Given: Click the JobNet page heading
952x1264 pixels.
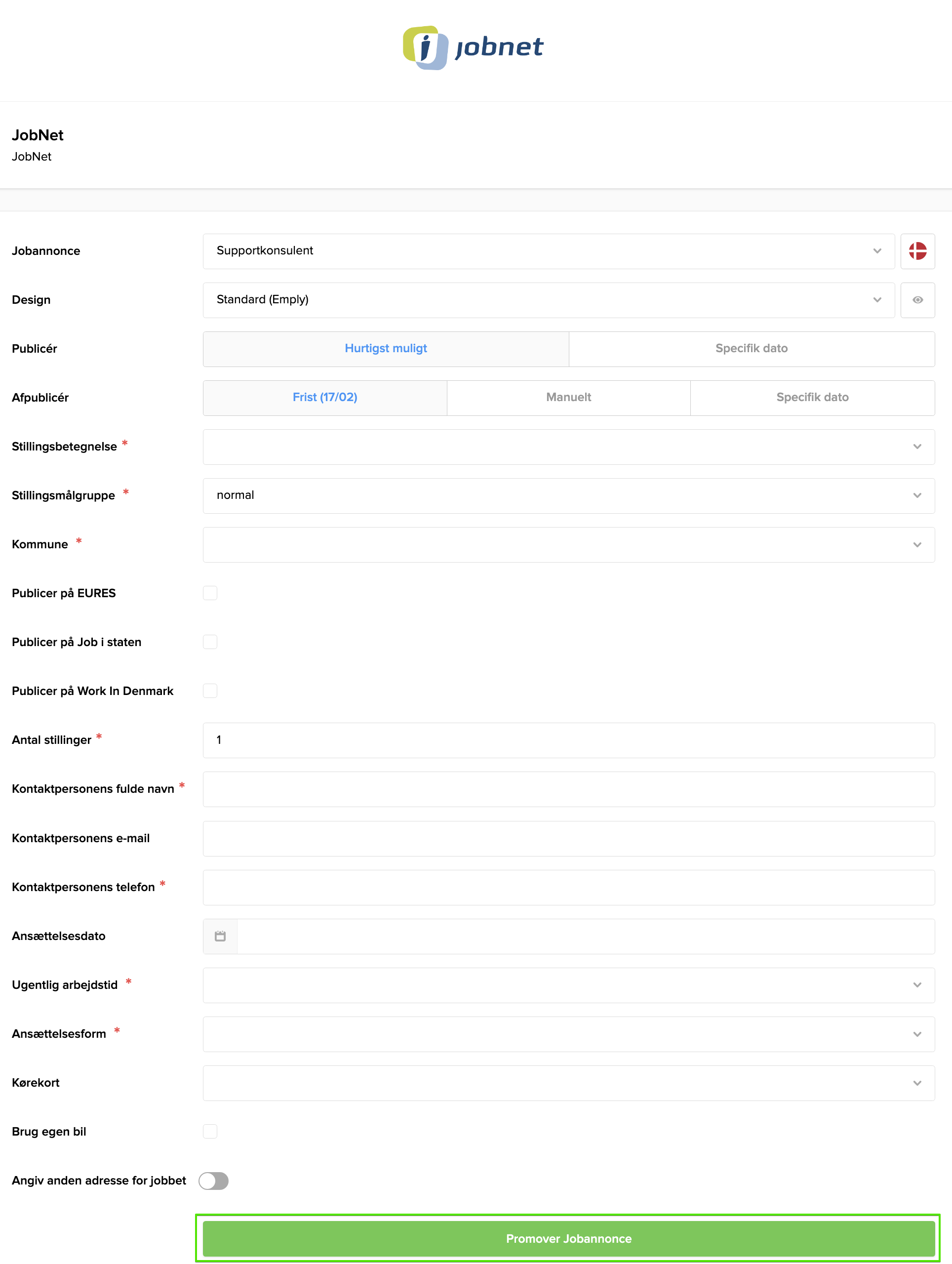Looking at the screenshot, I should (38, 135).
